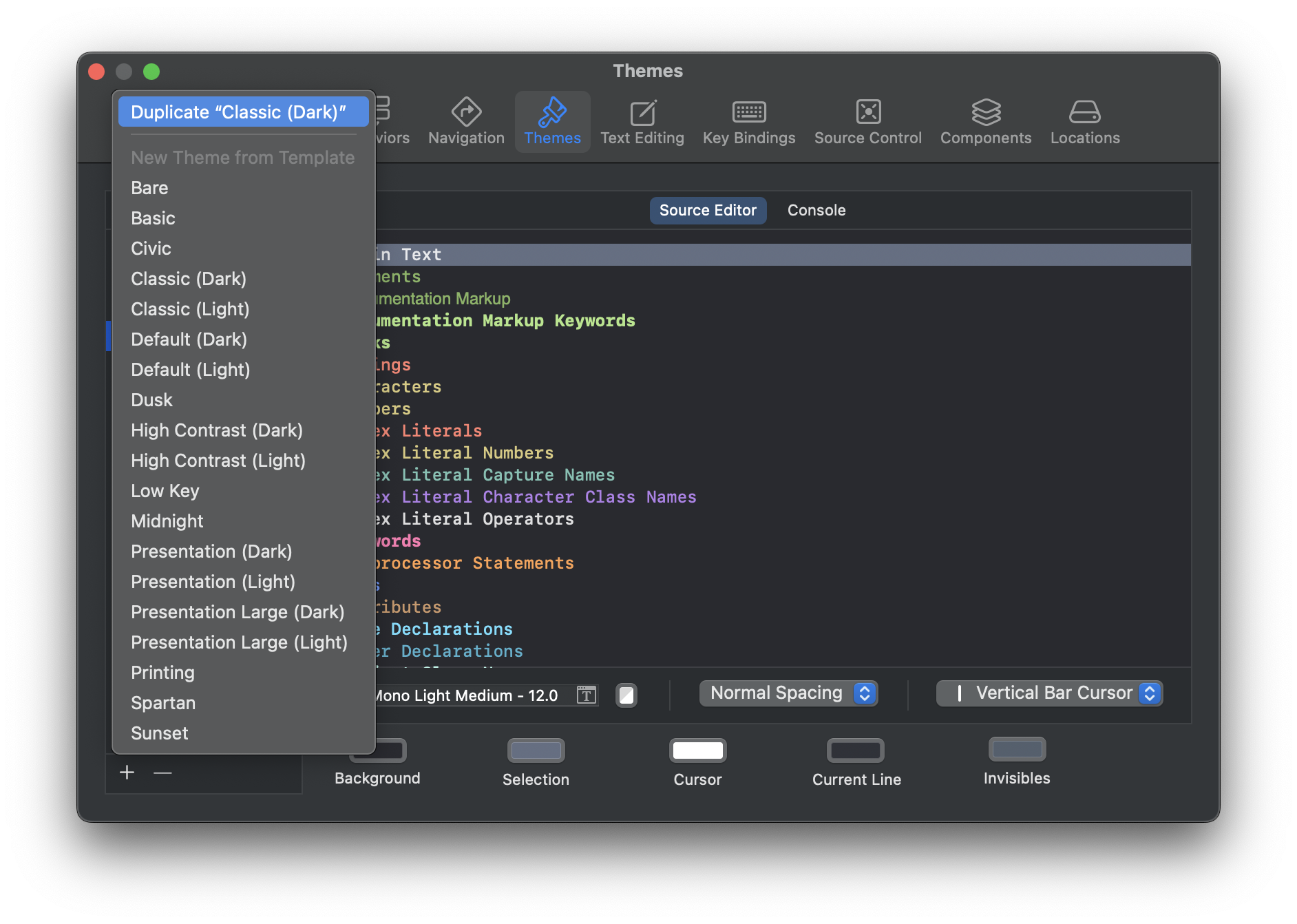Open Source Control preferences icon
This screenshot has height=924, width=1297.
click(x=868, y=112)
